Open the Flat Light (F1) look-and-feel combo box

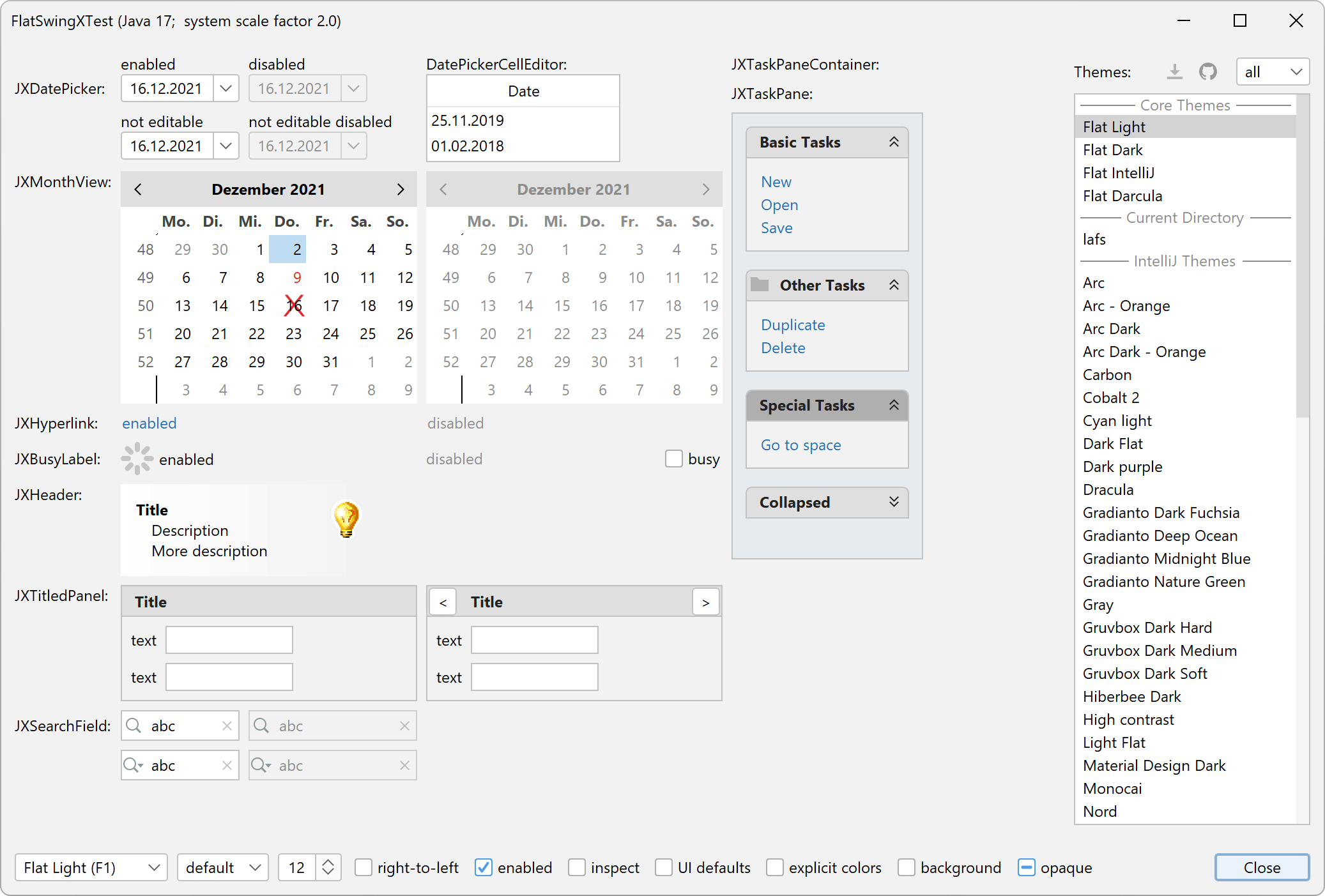point(91,867)
